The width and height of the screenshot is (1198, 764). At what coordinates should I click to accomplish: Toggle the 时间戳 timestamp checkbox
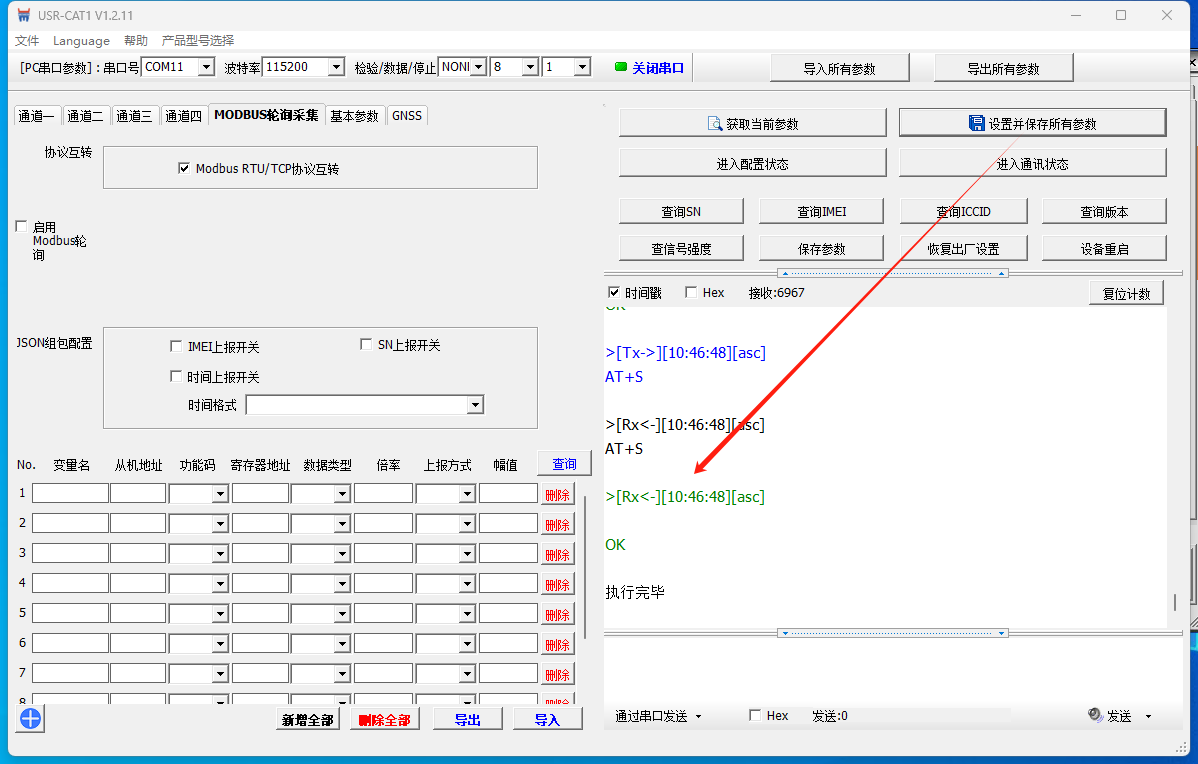pos(614,292)
